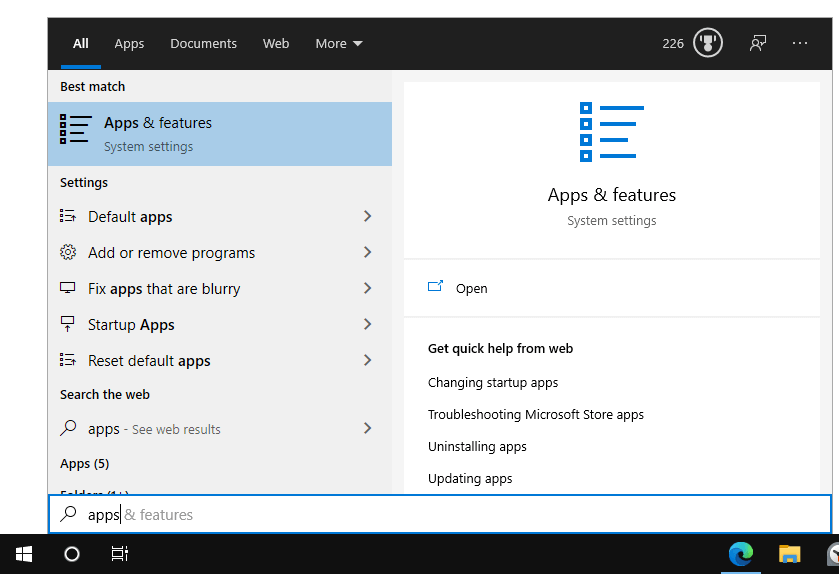
Task: Expand the Fix apps that are blurry arrow
Action: coord(368,288)
